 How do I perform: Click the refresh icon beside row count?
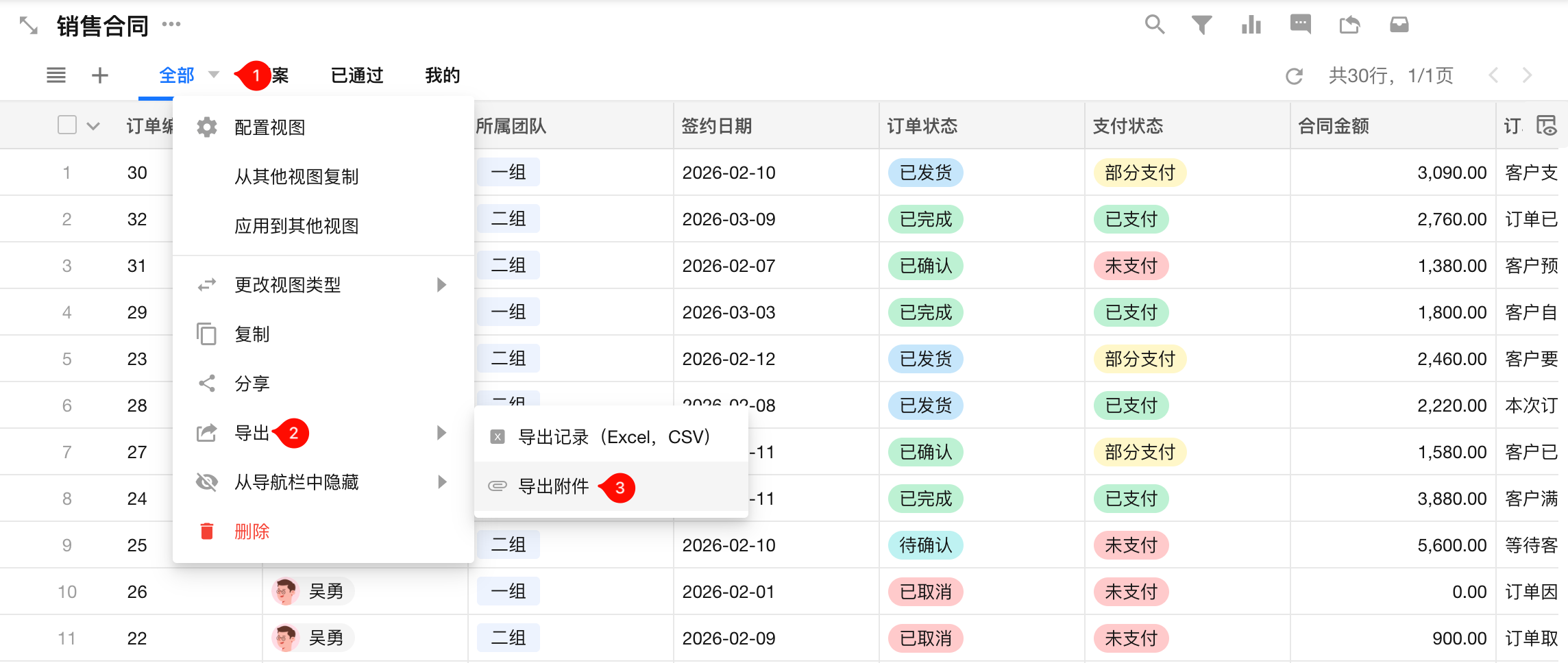point(1294,76)
